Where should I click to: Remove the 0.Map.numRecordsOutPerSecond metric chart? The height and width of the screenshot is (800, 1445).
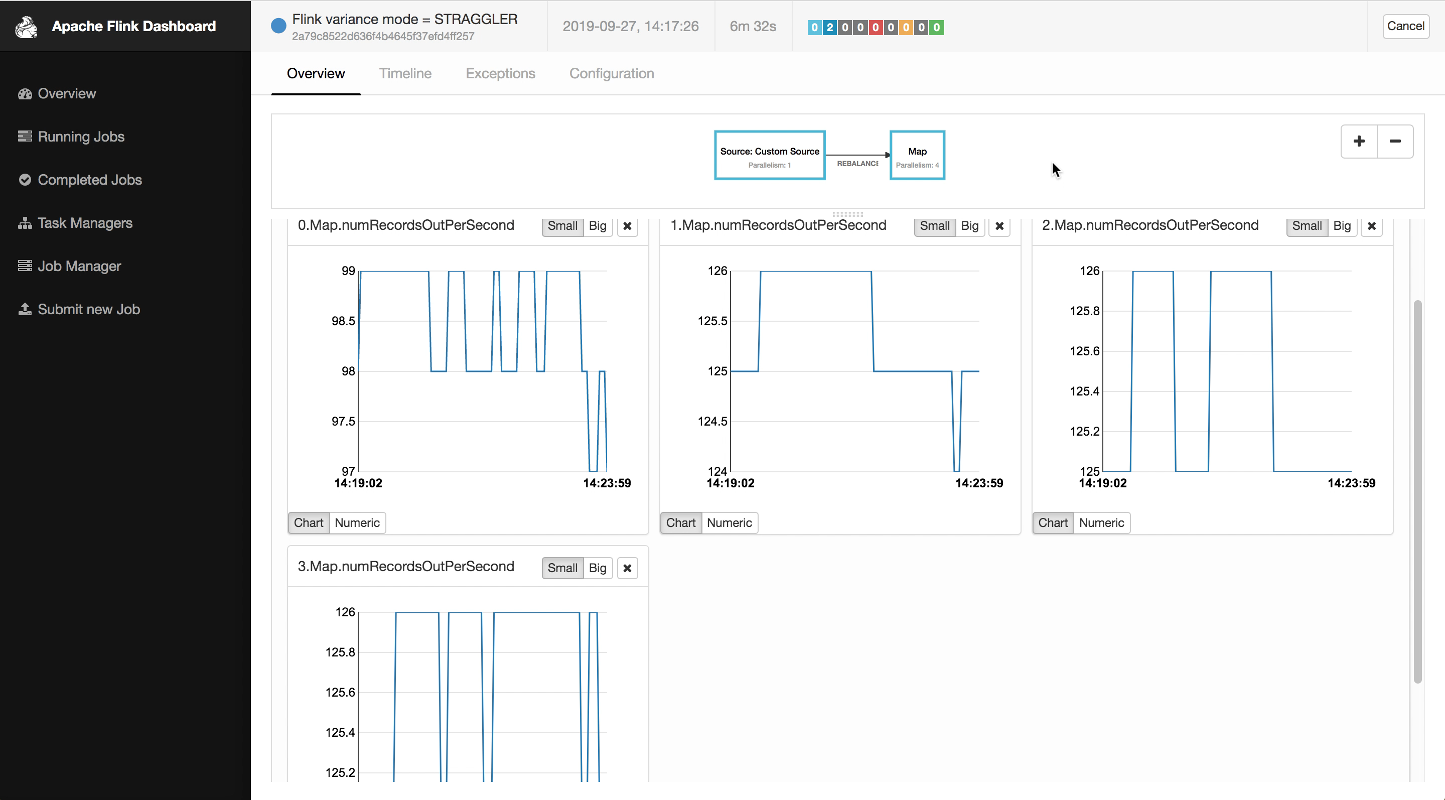(x=627, y=226)
